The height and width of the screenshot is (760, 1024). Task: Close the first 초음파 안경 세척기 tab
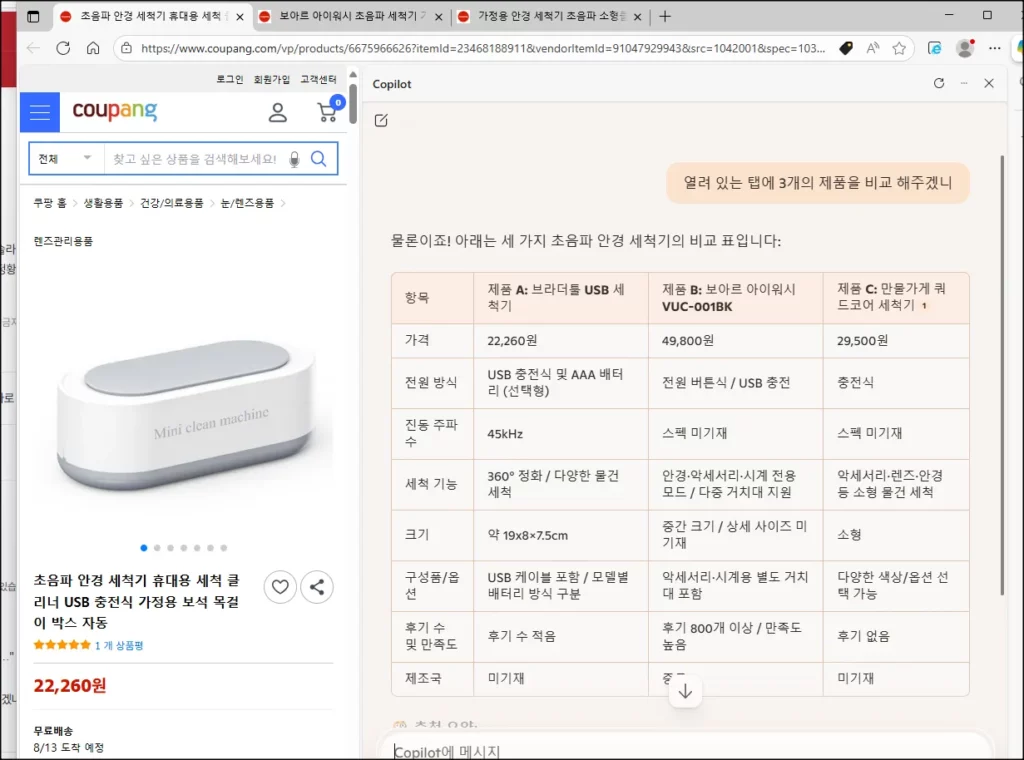[x=240, y=17]
